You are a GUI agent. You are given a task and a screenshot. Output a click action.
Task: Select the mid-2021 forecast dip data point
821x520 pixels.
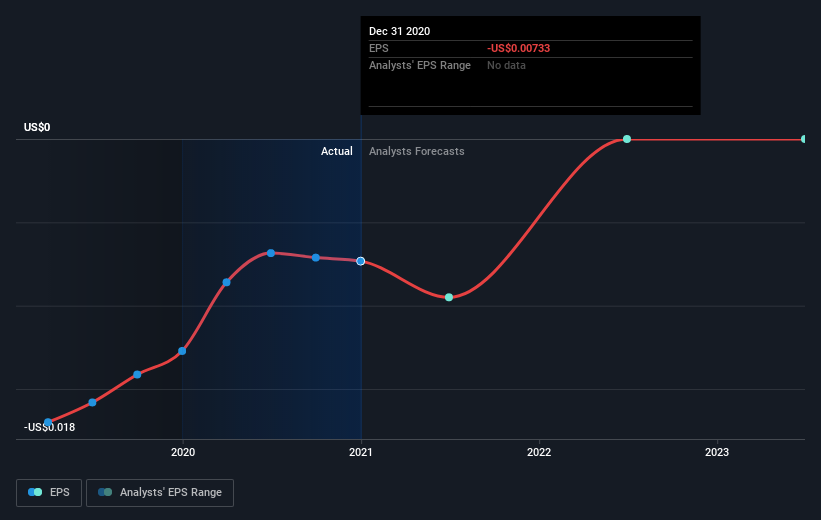(x=449, y=297)
